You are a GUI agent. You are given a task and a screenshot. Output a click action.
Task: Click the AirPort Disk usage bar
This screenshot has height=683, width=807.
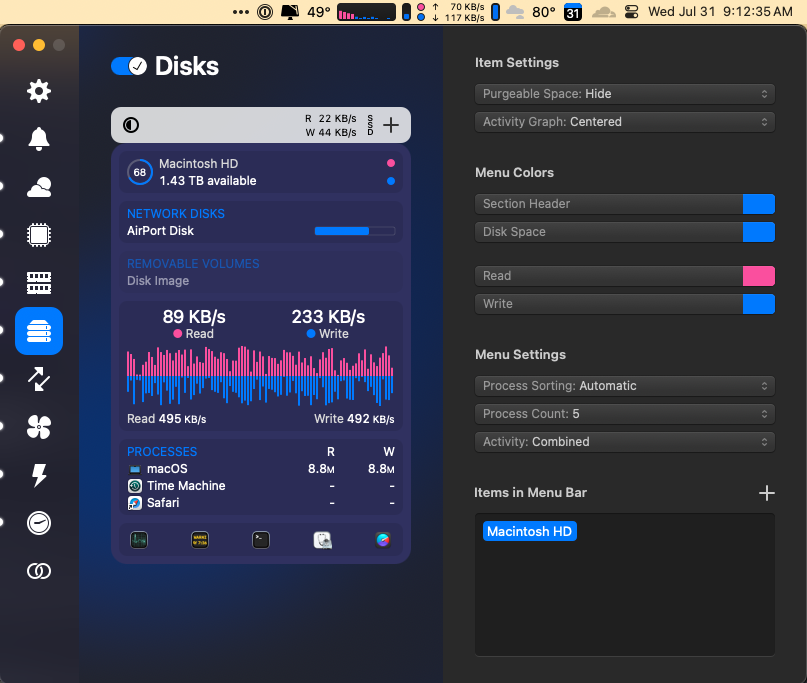355,231
